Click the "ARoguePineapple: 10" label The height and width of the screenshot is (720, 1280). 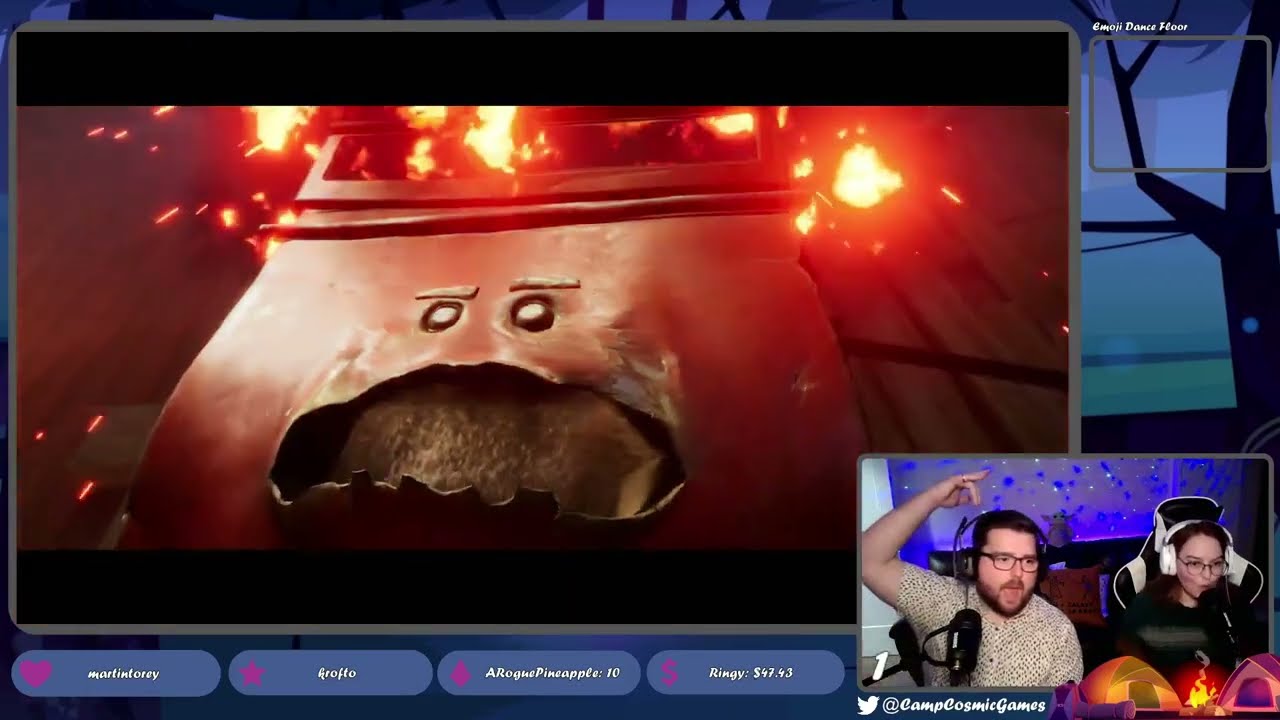[x=552, y=674]
